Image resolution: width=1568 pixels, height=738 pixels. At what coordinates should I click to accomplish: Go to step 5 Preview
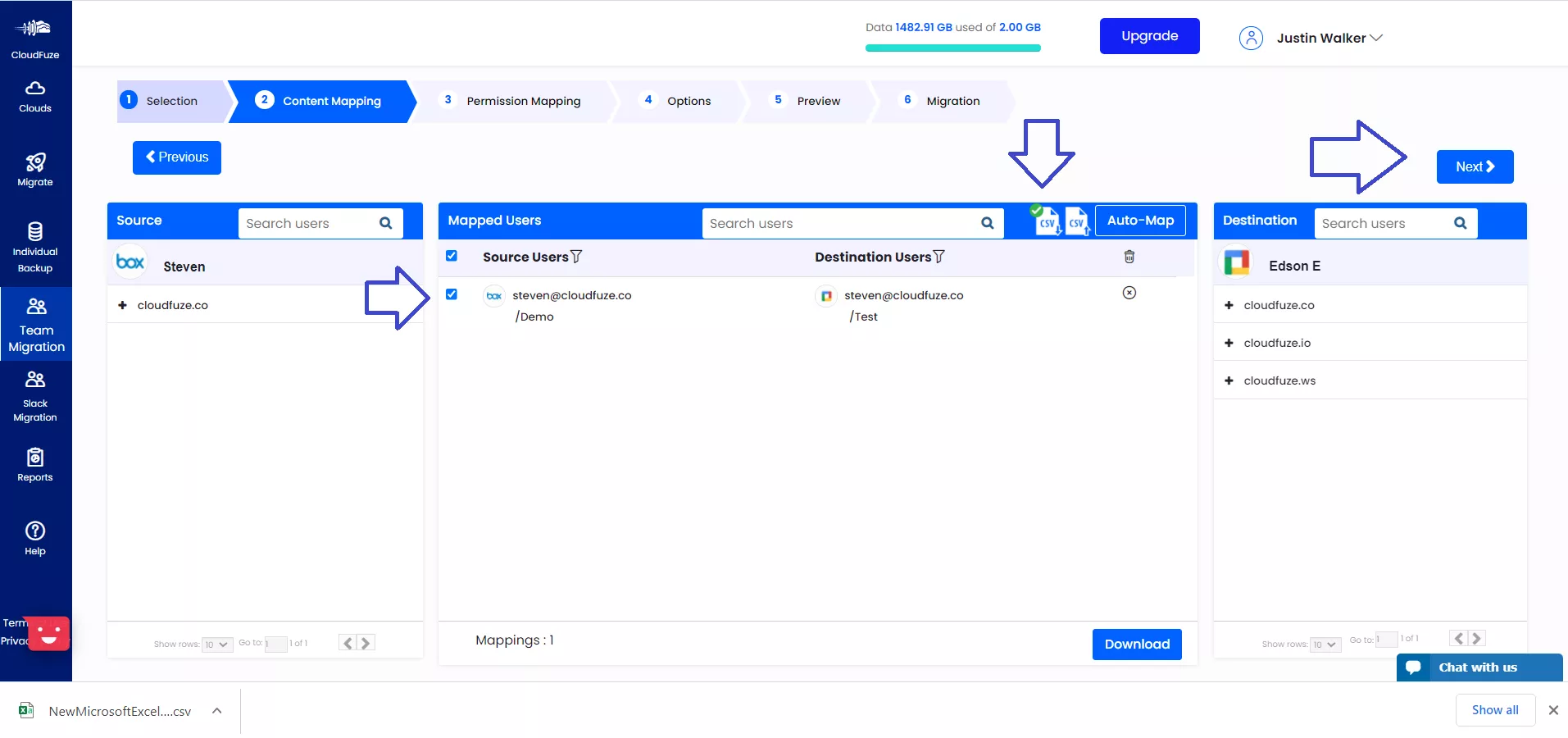click(807, 101)
